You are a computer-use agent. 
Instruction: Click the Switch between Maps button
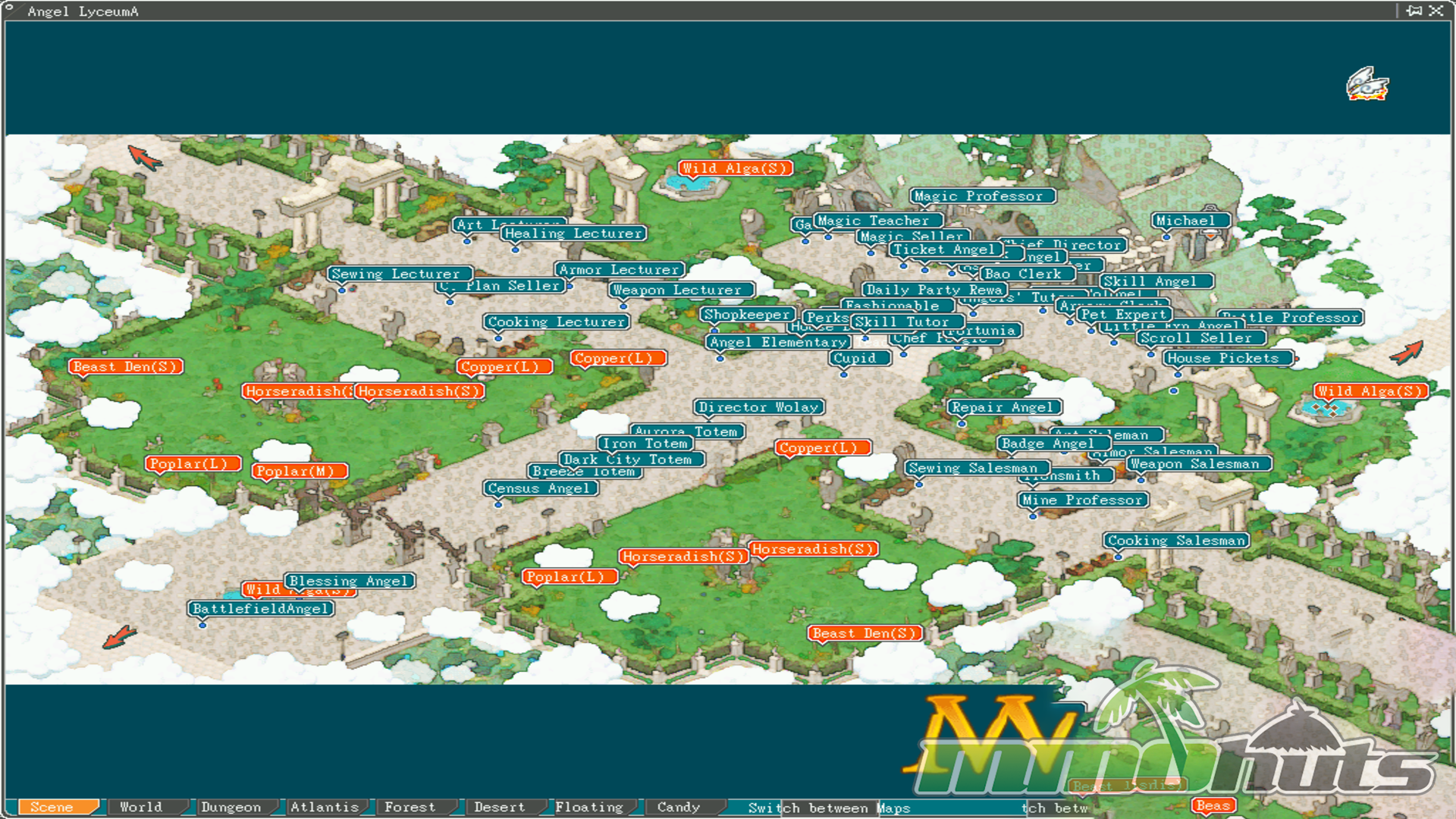828,808
